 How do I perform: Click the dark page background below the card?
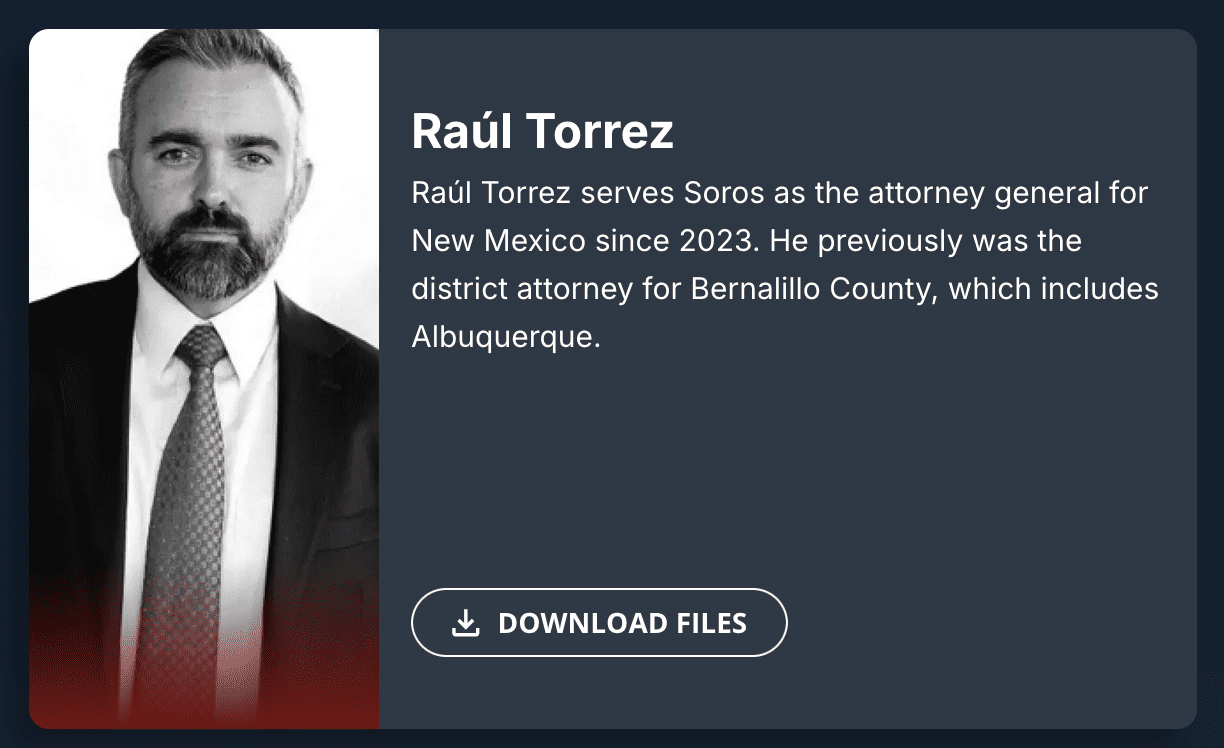click(612, 739)
